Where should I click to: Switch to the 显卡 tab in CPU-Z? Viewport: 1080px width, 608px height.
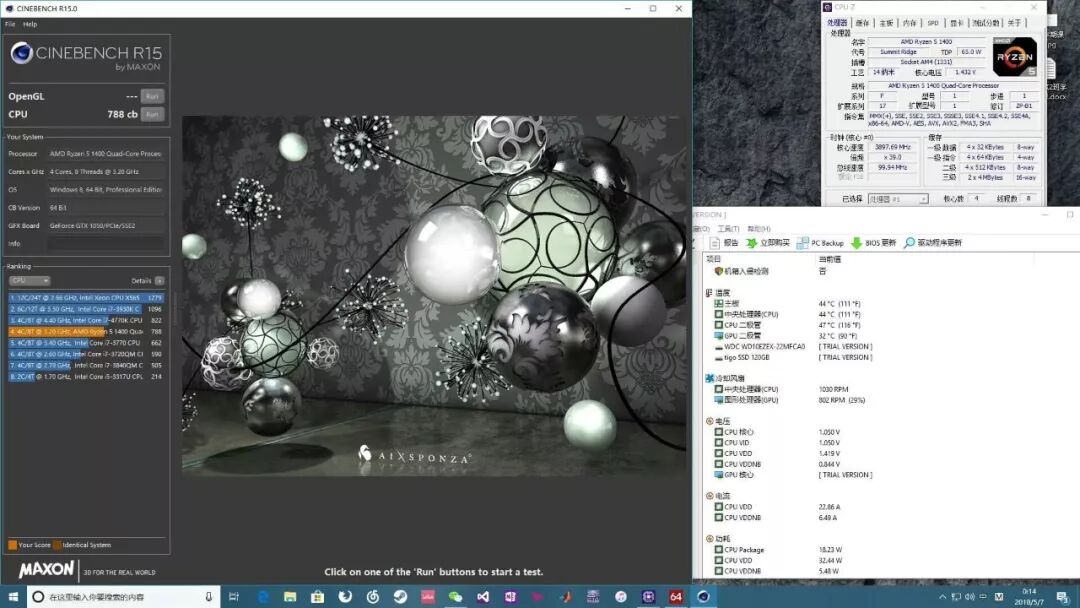pos(956,23)
